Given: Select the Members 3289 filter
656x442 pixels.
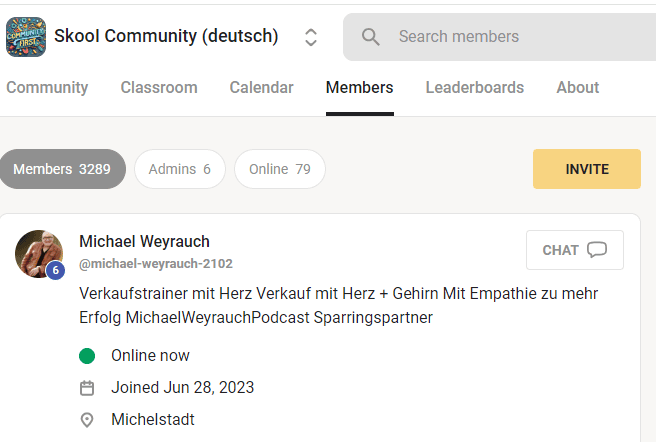Looking at the screenshot, I should (x=62, y=169).
